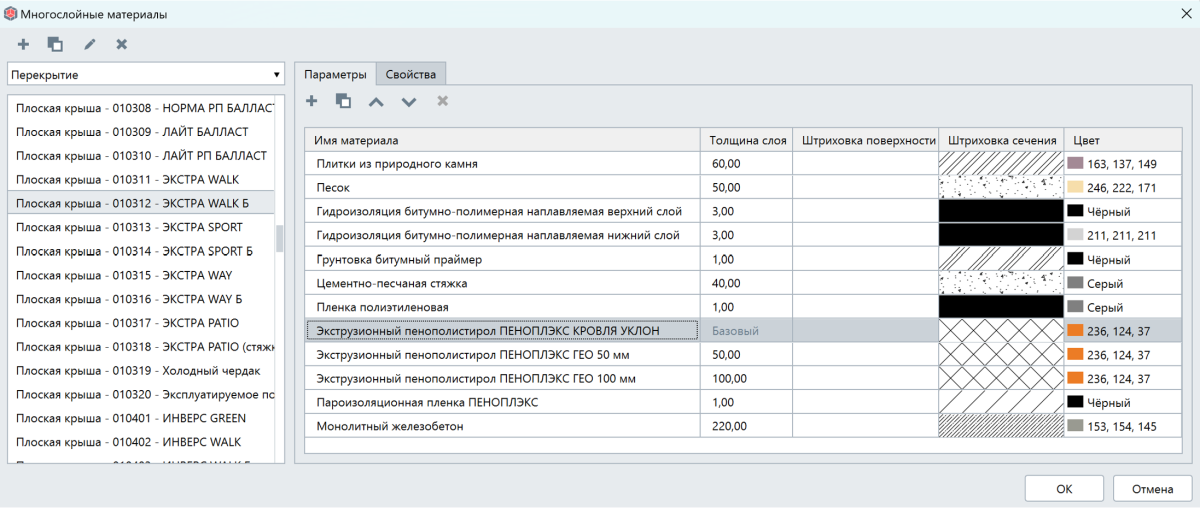Click the Отмена button

pyautogui.click(x=1152, y=489)
